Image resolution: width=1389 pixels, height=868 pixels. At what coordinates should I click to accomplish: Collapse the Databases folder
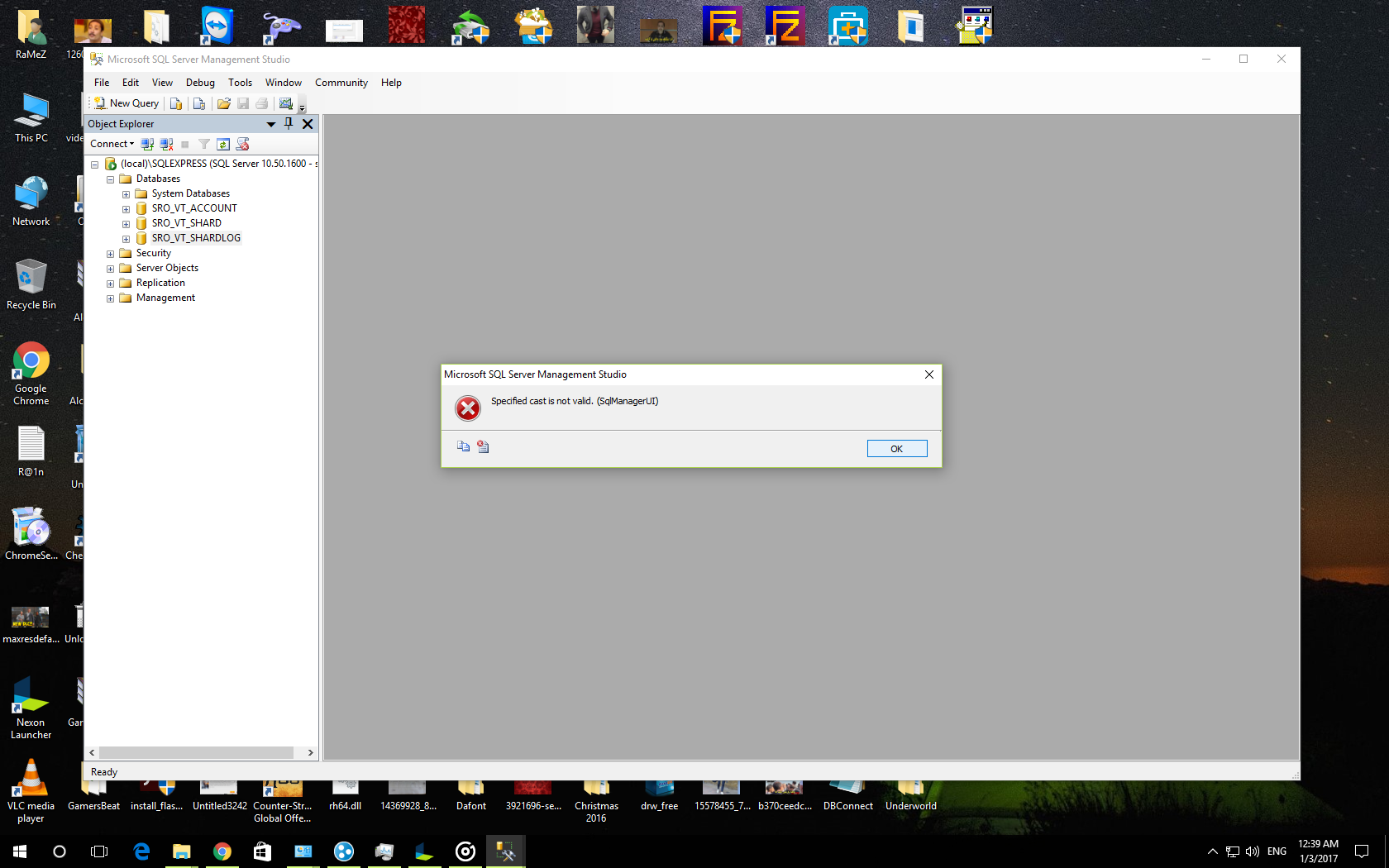pyautogui.click(x=110, y=179)
